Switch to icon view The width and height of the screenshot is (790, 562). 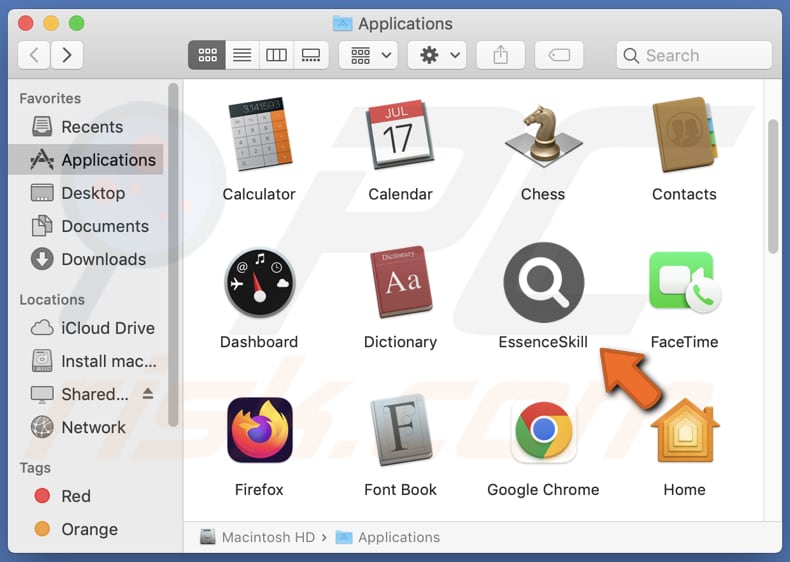pyautogui.click(x=207, y=55)
